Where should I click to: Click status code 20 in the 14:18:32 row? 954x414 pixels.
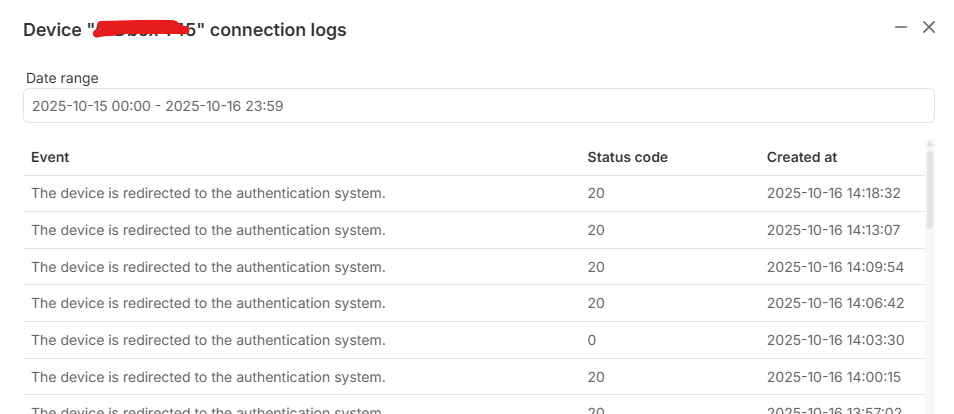(596, 194)
